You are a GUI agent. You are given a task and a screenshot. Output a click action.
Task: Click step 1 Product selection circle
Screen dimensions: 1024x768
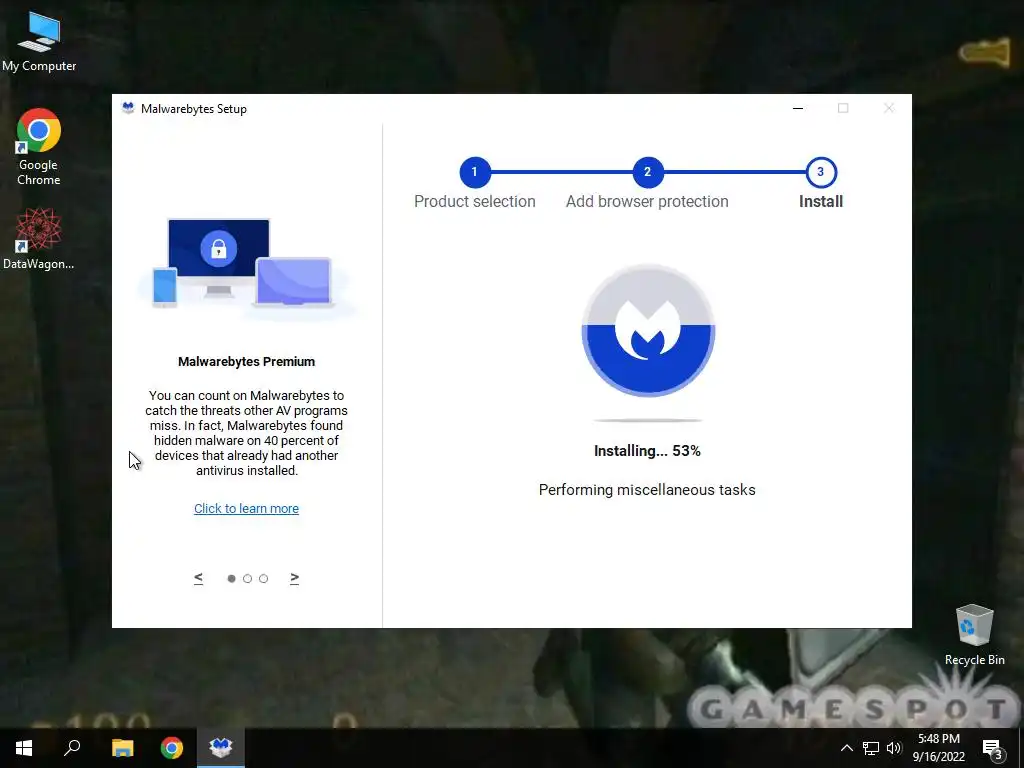[x=475, y=172]
